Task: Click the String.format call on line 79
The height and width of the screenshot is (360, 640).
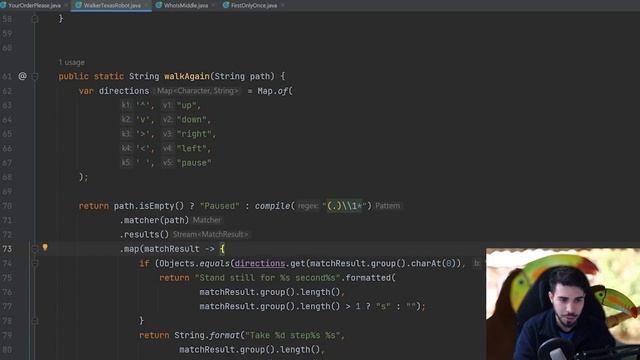Action: coord(207,336)
